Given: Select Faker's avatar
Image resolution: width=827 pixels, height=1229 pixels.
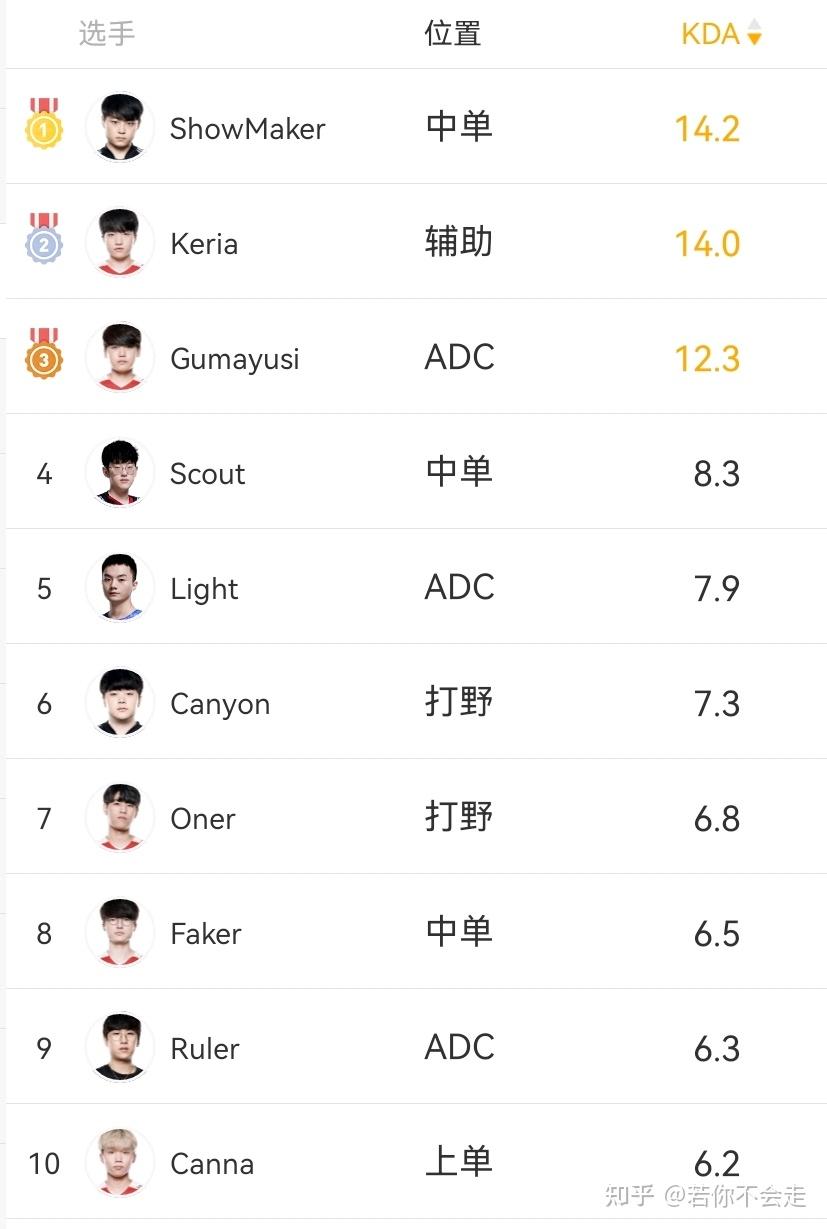Looking at the screenshot, I should [120, 932].
